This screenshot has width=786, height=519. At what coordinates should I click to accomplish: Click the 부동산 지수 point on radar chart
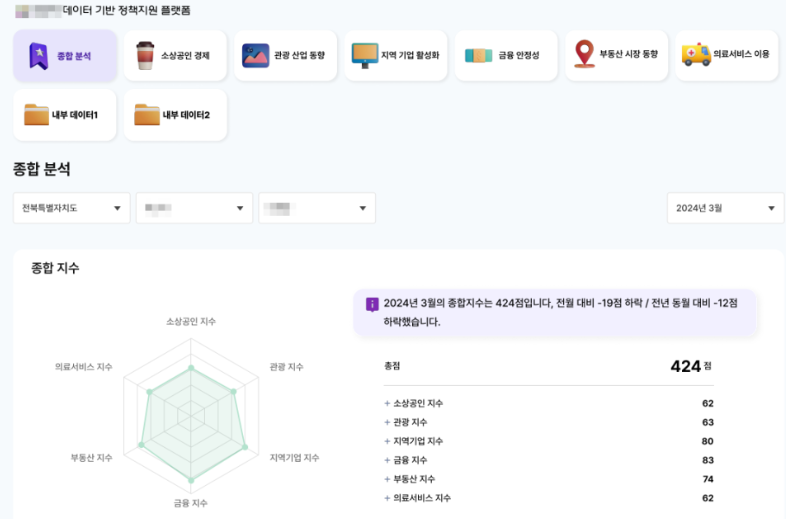pos(141,445)
